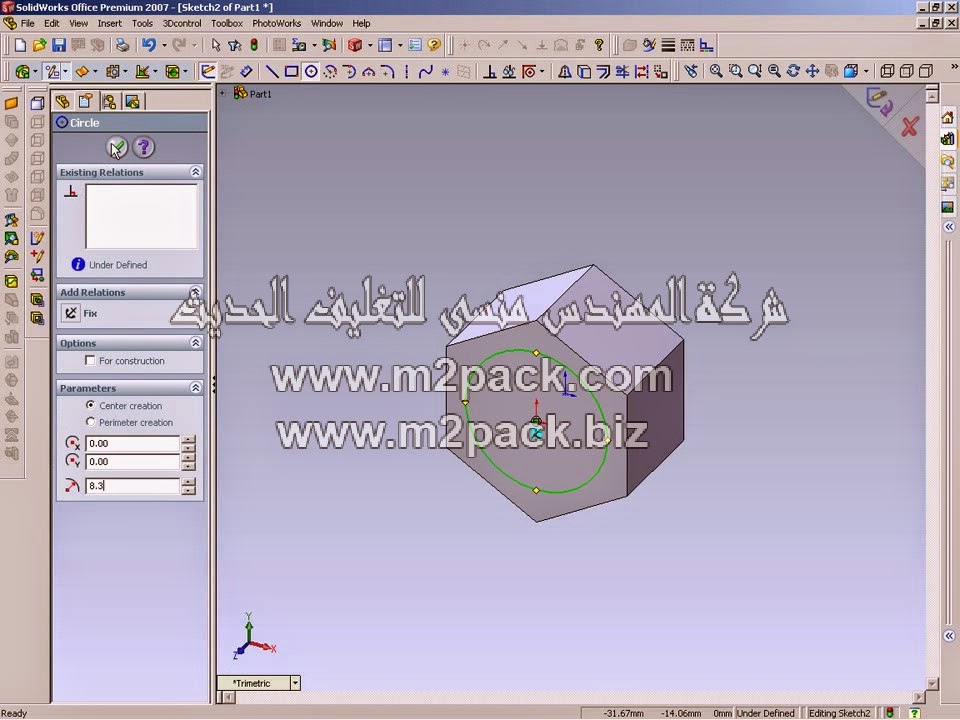Click the Open file folder icon
The height and width of the screenshot is (720, 960).
tap(39, 45)
